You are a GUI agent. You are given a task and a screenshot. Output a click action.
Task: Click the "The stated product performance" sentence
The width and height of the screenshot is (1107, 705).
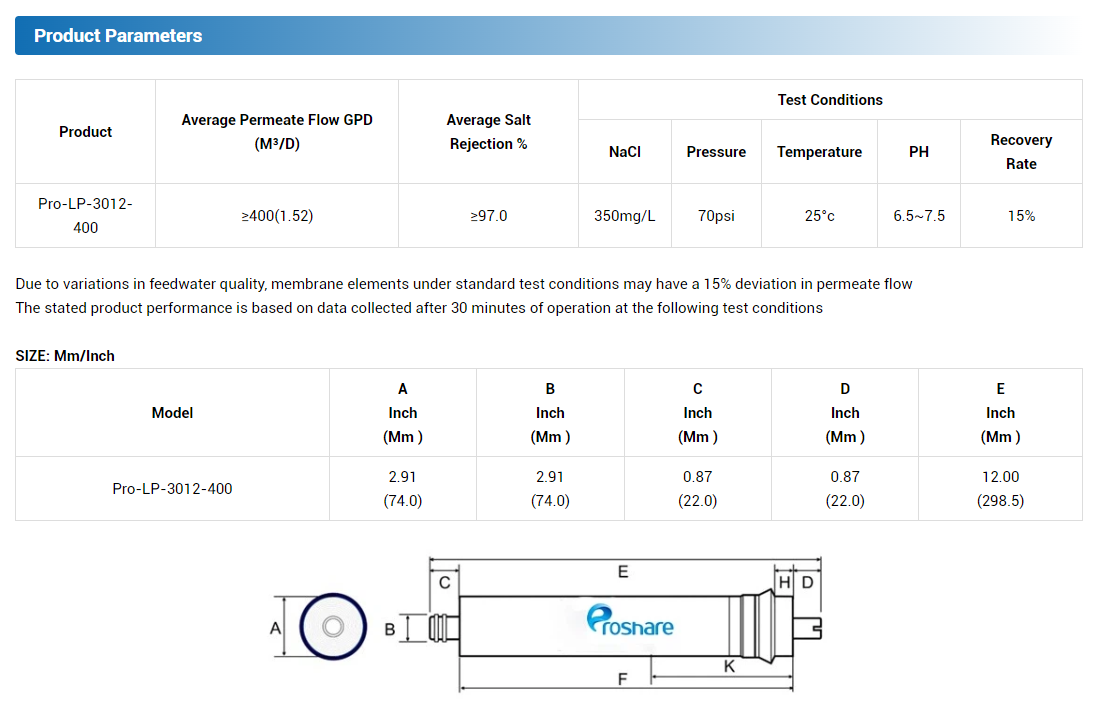coord(419,308)
